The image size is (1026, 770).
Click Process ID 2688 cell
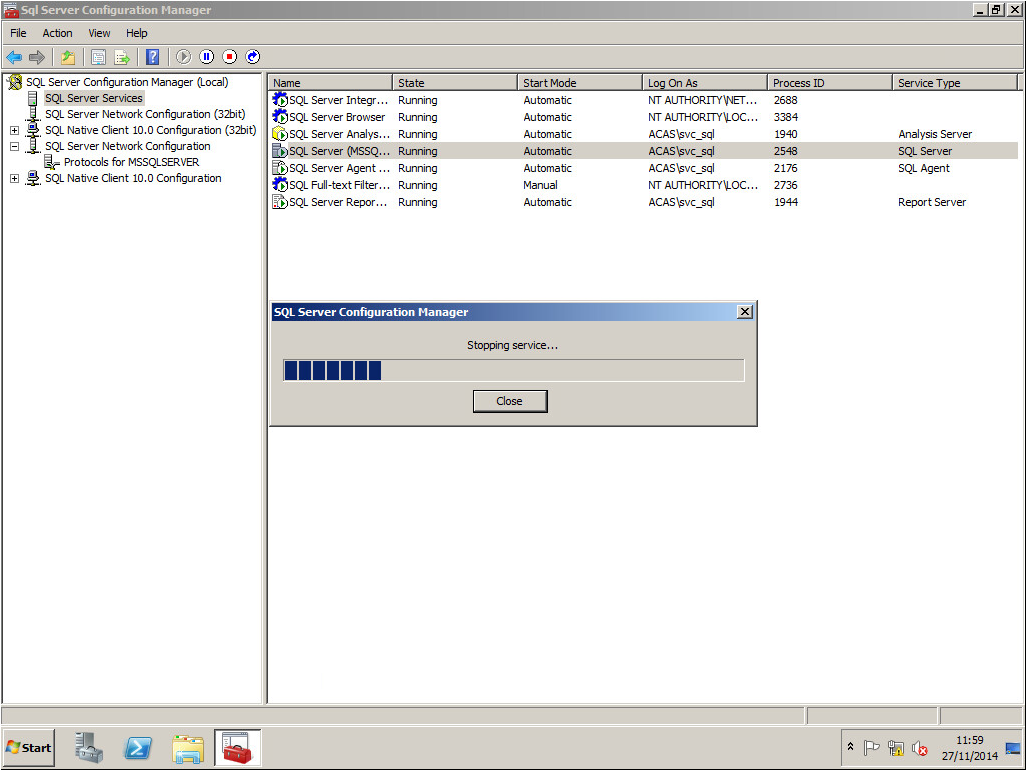pyautogui.click(x=786, y=100)
